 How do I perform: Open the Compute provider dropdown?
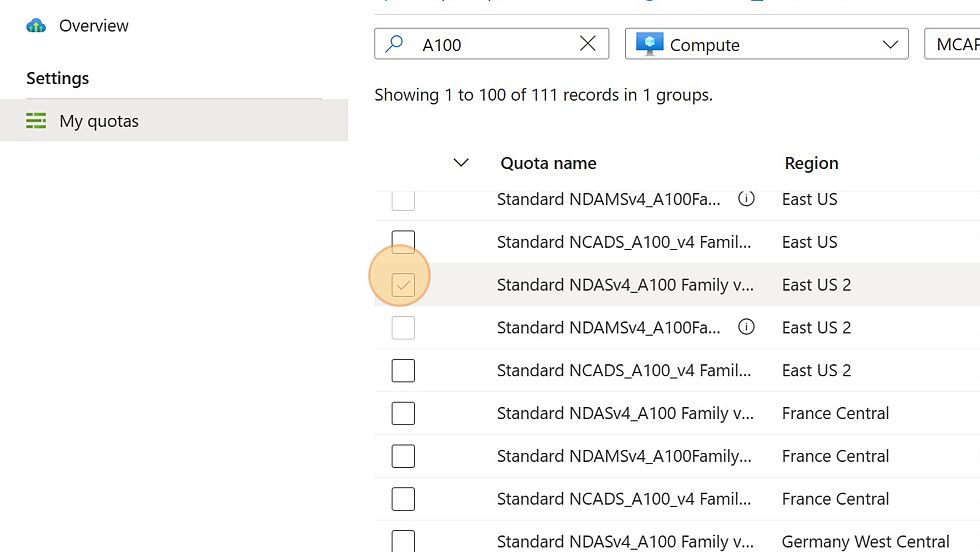(x=766, y=44)
